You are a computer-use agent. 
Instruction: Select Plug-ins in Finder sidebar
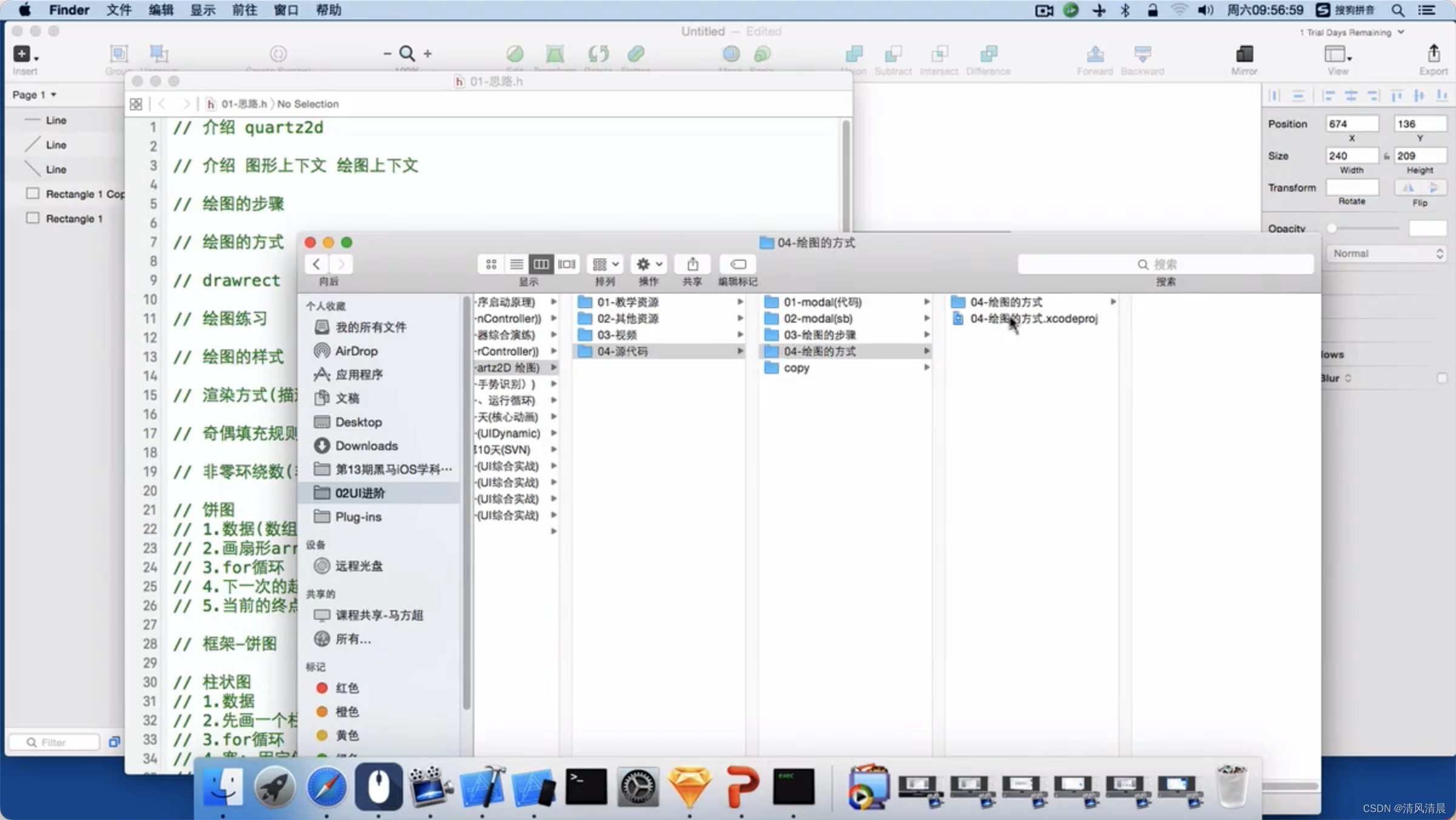click(380, 517)
